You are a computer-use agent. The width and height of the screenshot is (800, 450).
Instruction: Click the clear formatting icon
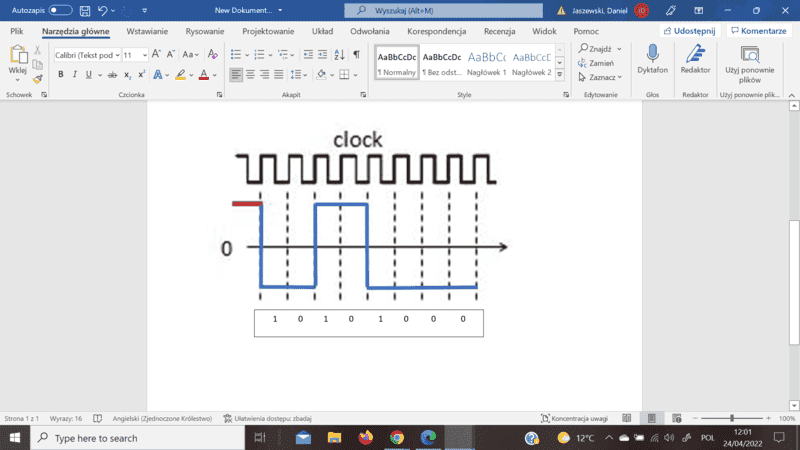[212, 55]
